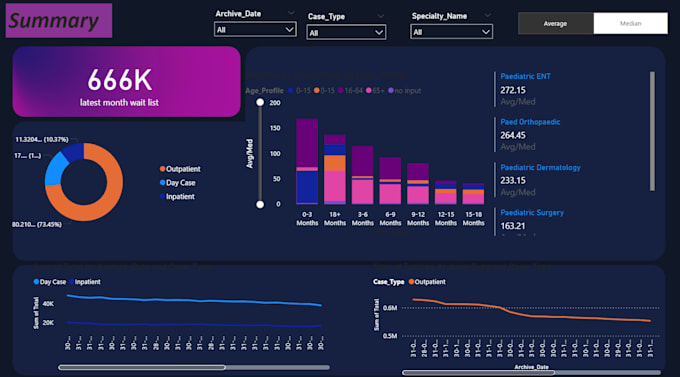Click the 80.210... (73.45%) donut label
Viewport: 680px width, 377px height.
[37, 224]
